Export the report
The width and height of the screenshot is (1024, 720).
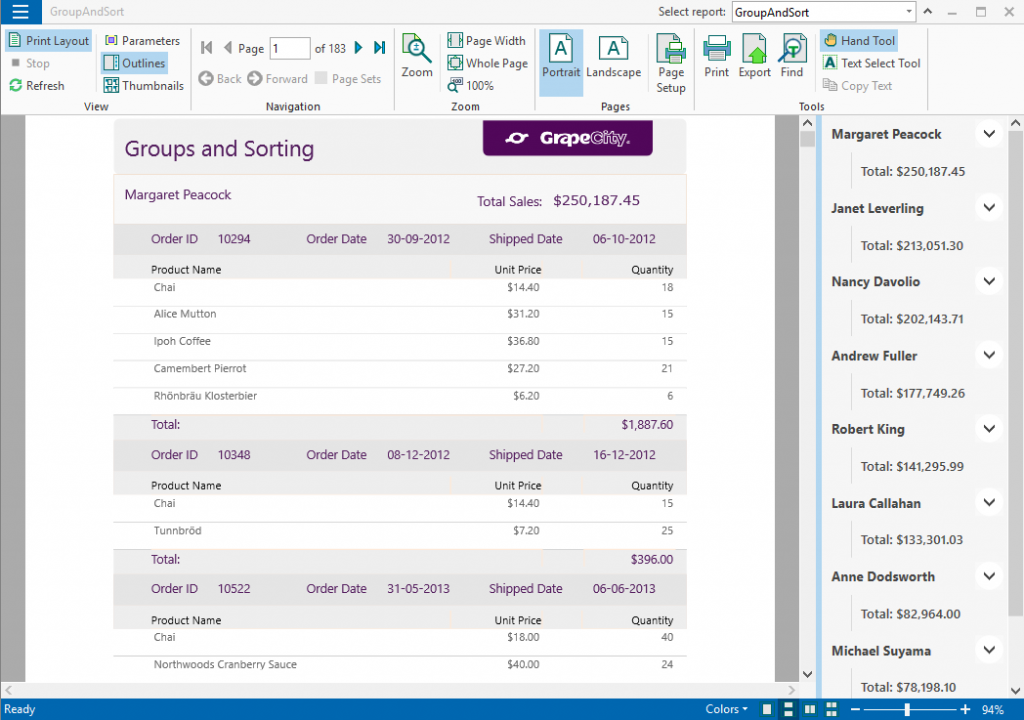pyautogui.click(x=754, y=56)
